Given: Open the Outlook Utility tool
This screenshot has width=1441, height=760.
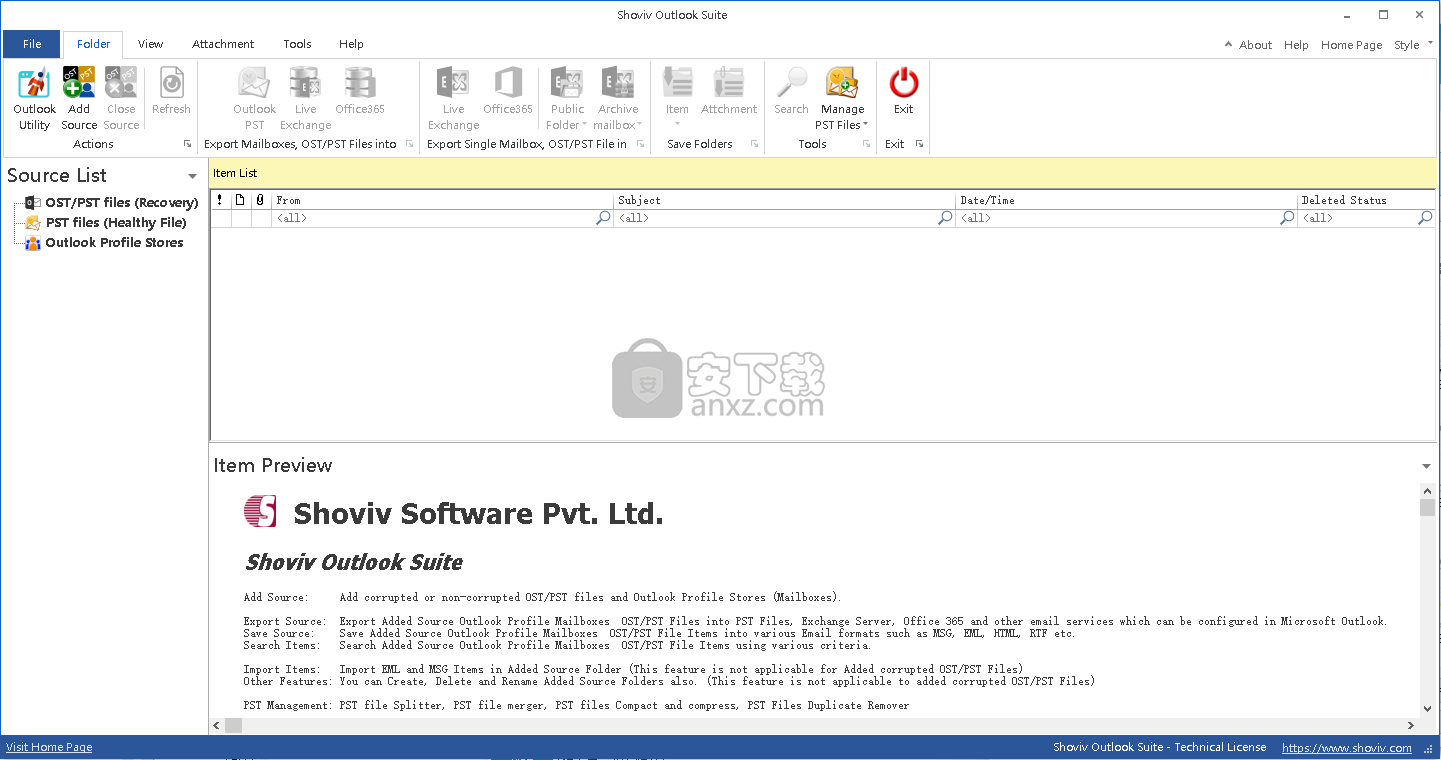Looking at the screenshot, I should 34,98.
